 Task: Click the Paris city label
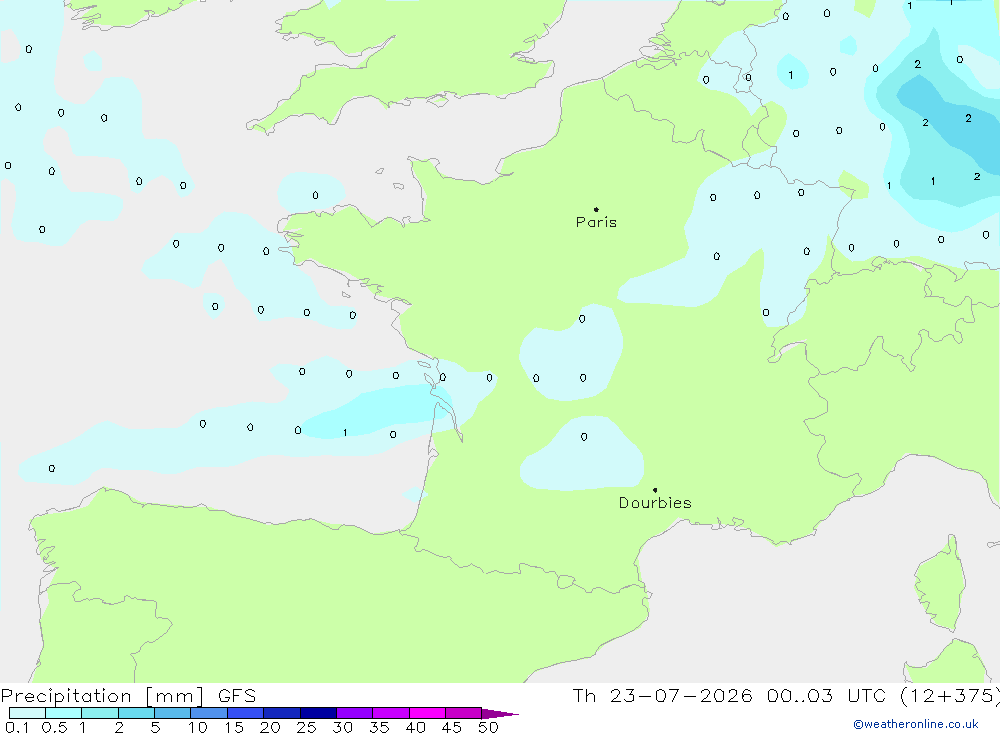tap(596, 222)
